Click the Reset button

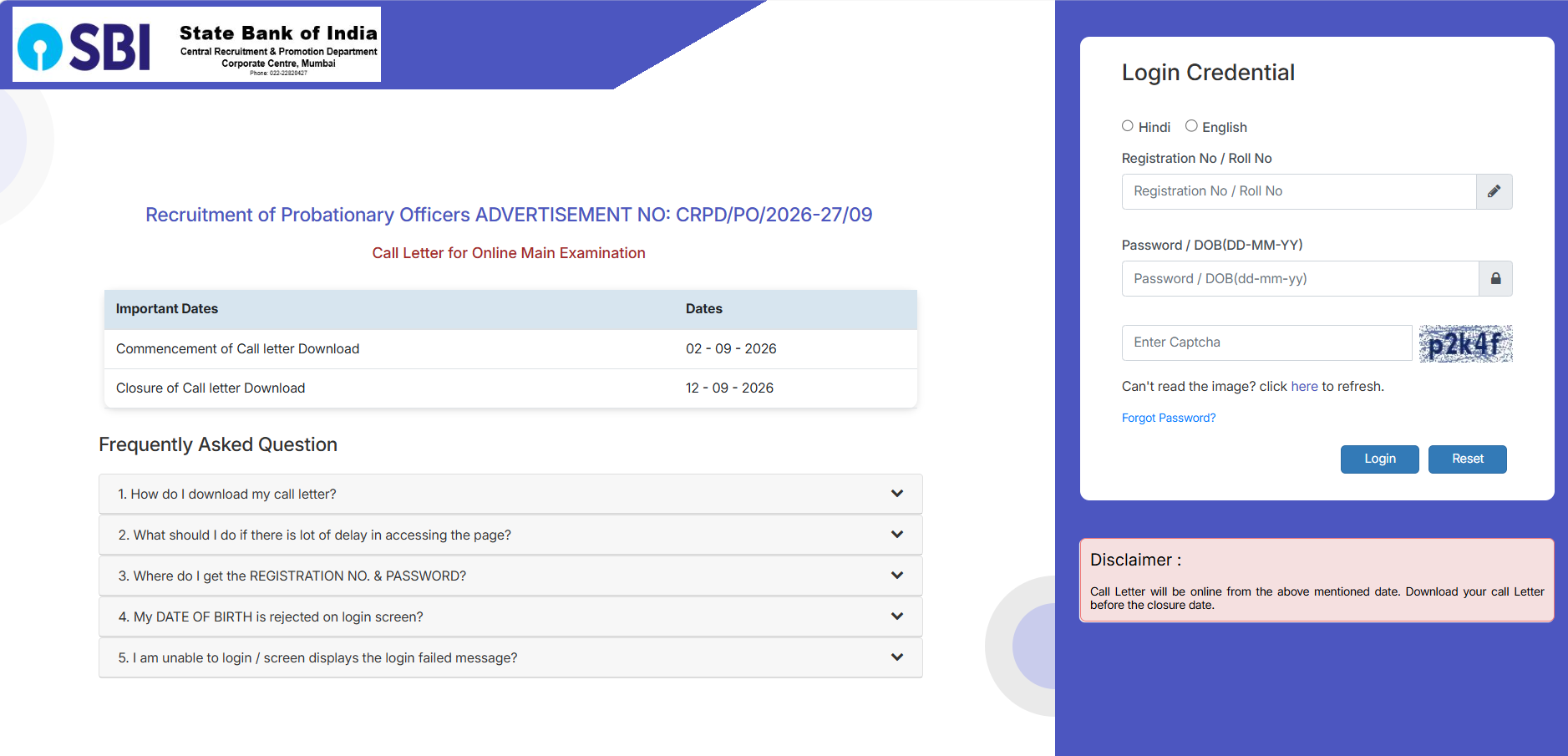pyautogui.click(x=1468, y=459)
